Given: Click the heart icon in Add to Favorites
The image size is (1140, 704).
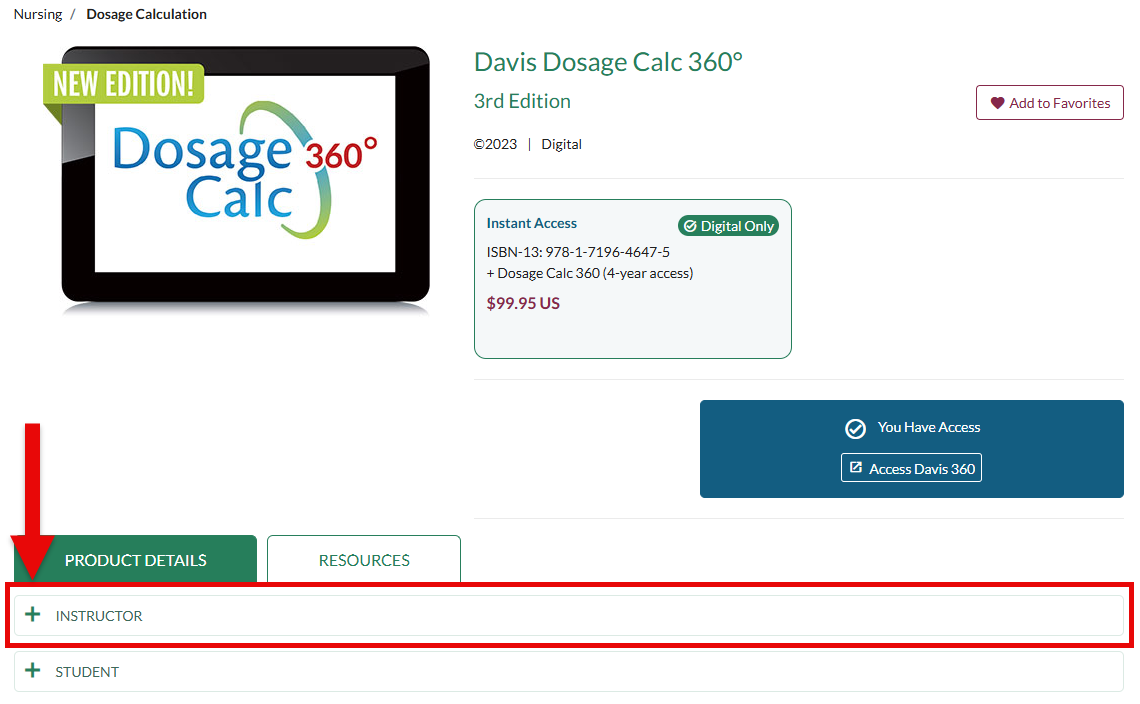Looking at the screenshot, I should (998, 103).
